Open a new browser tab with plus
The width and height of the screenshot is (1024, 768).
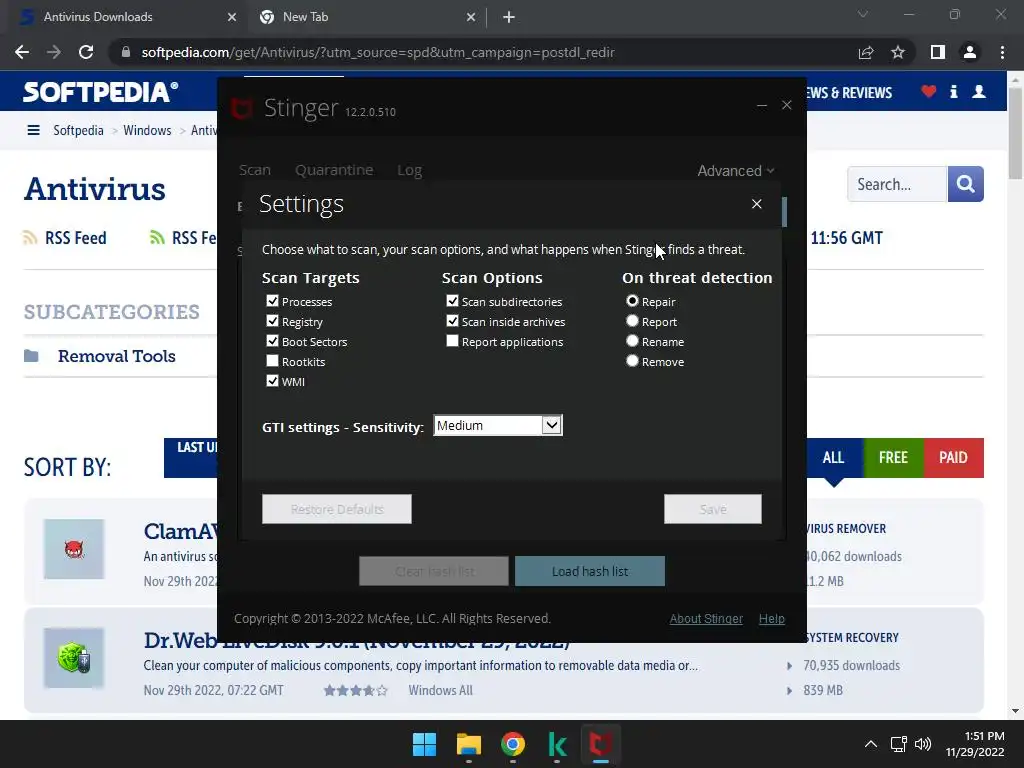tap(509, 17)
